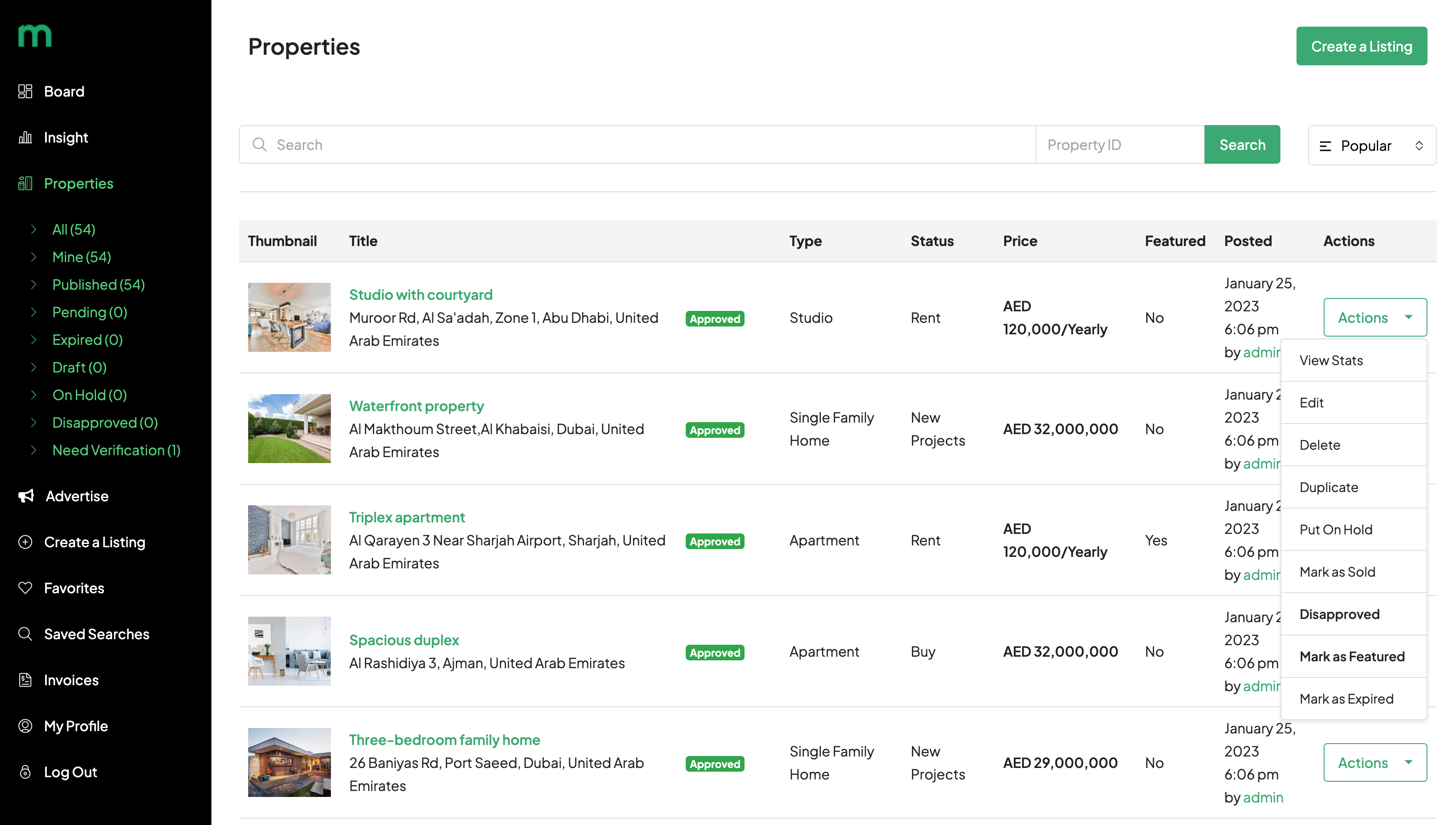This screenshot has width=1456, height=825.
Task: Click the Log Out lock icon
Action: pyautogui.click(x=25, y=771)
